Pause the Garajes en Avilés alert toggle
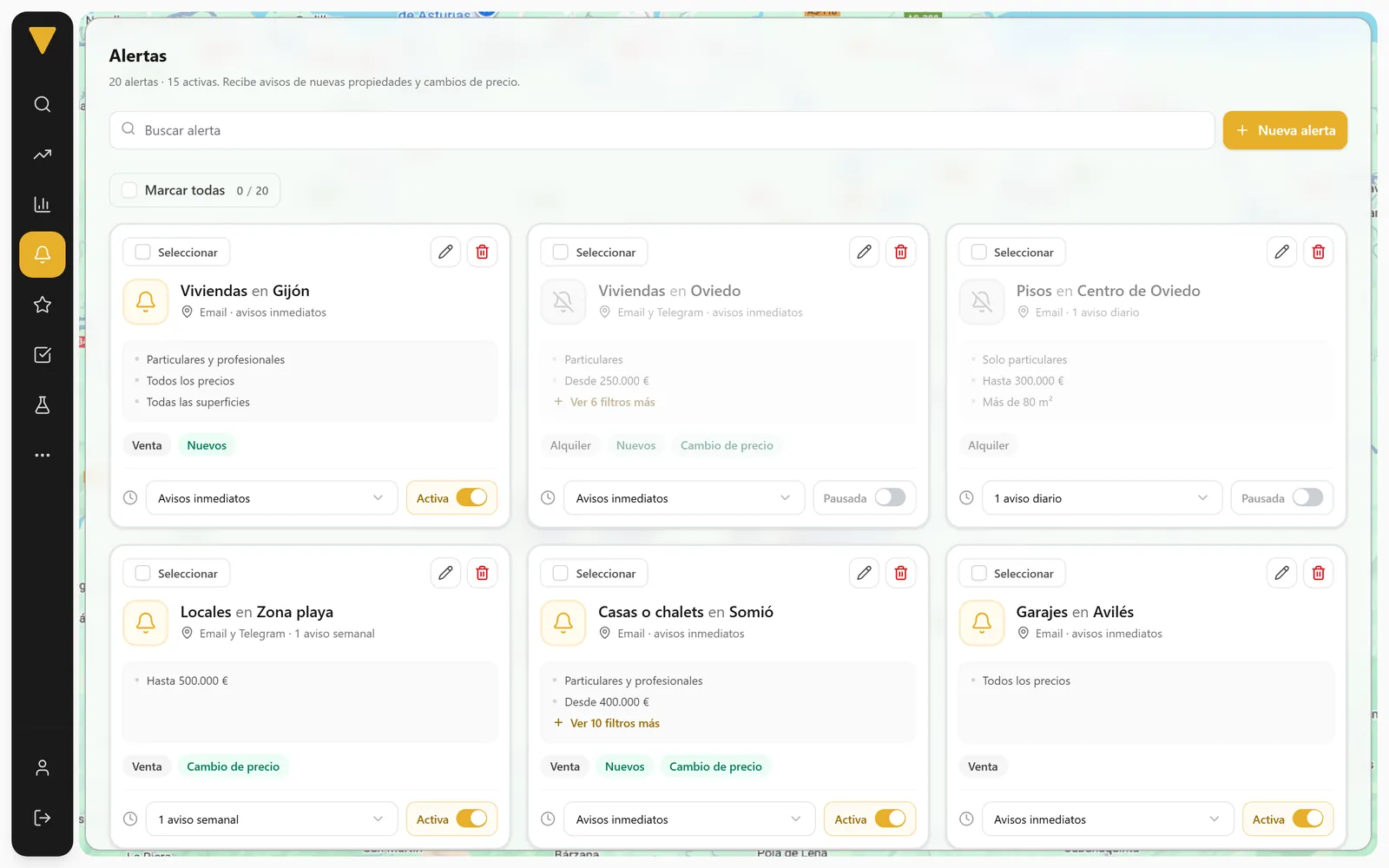Screen dimensions: 1389x868 click(1308, 819)
